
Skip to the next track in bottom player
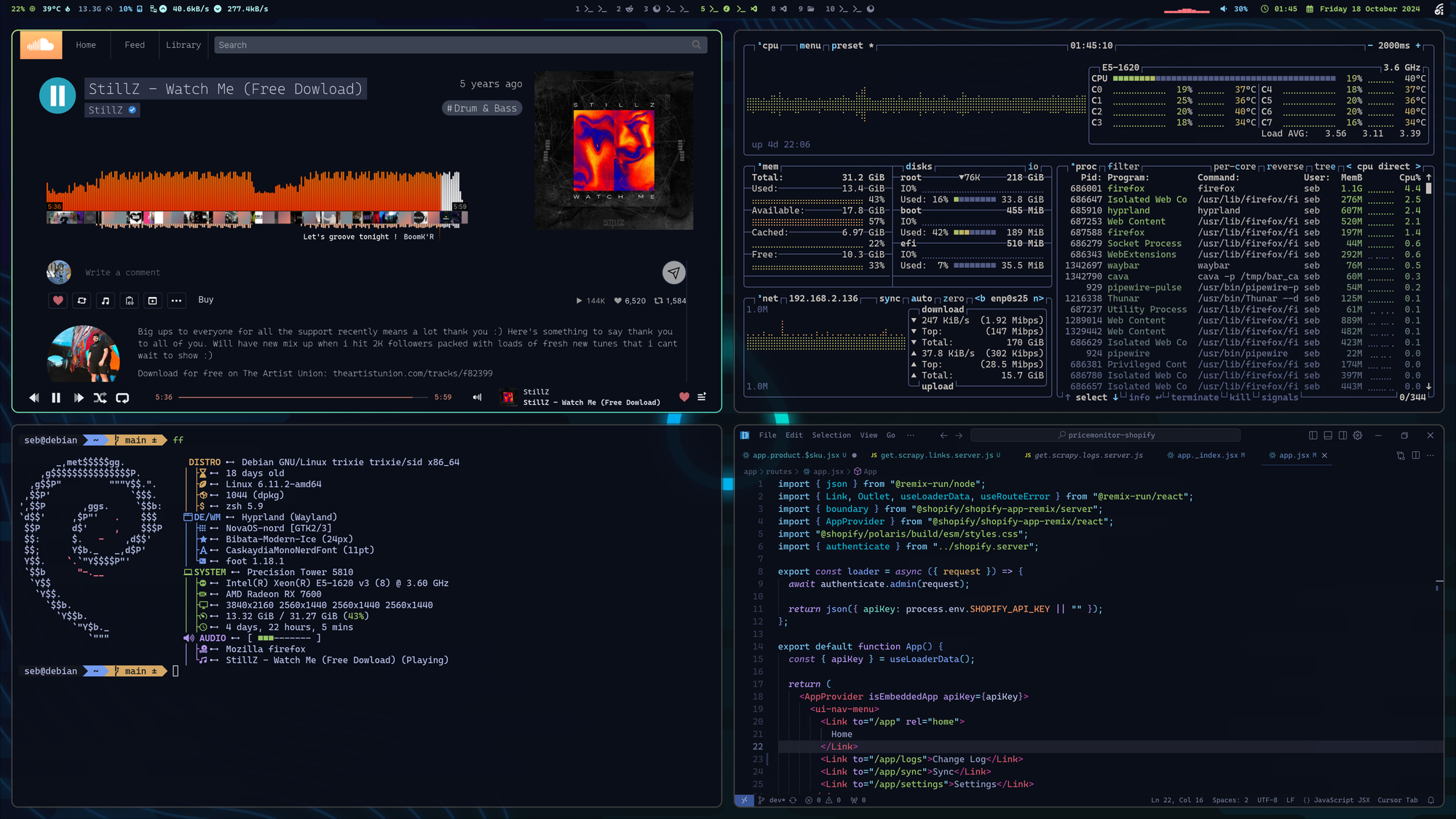pos(79,397)
